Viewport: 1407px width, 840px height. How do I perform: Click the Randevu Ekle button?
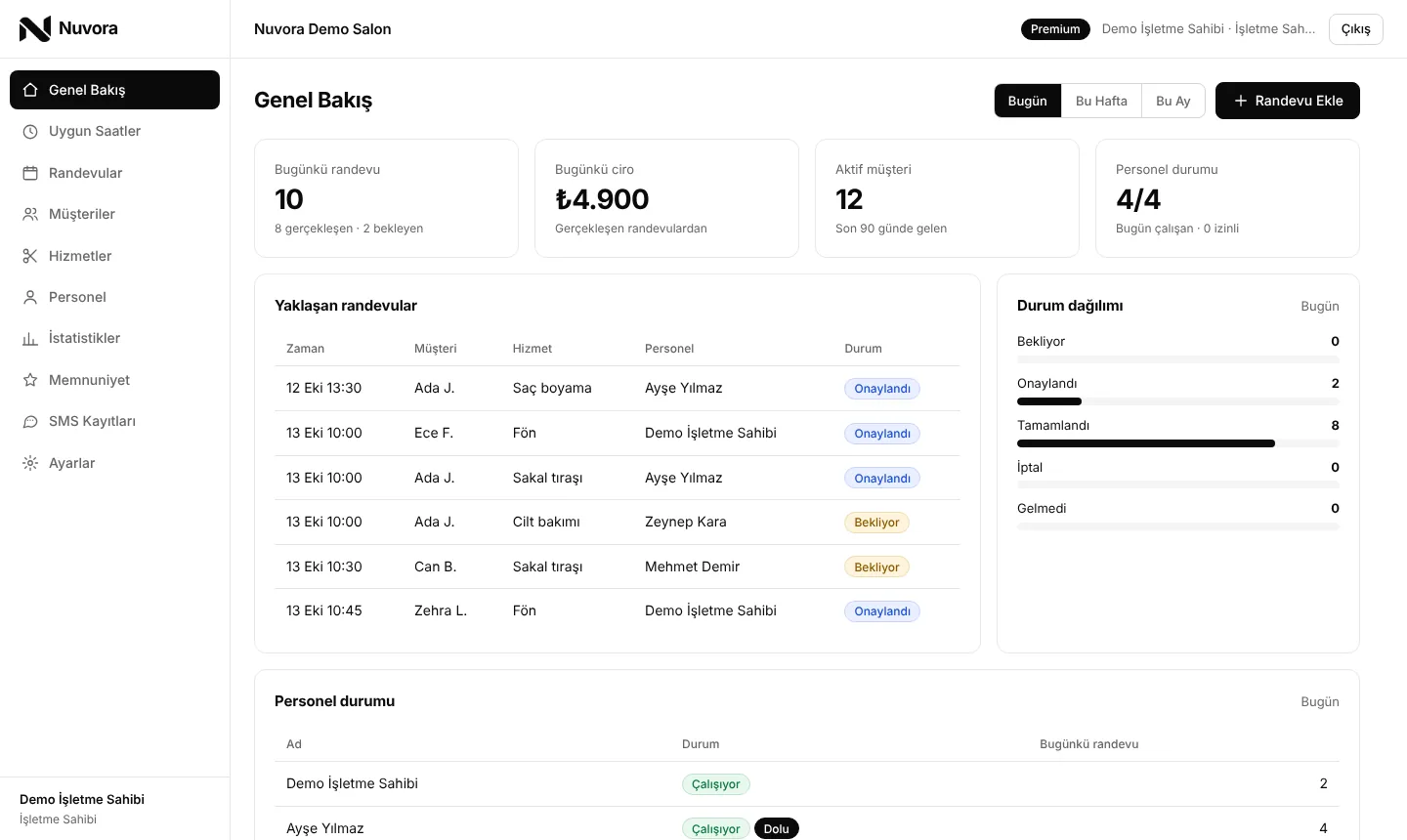1288,101
